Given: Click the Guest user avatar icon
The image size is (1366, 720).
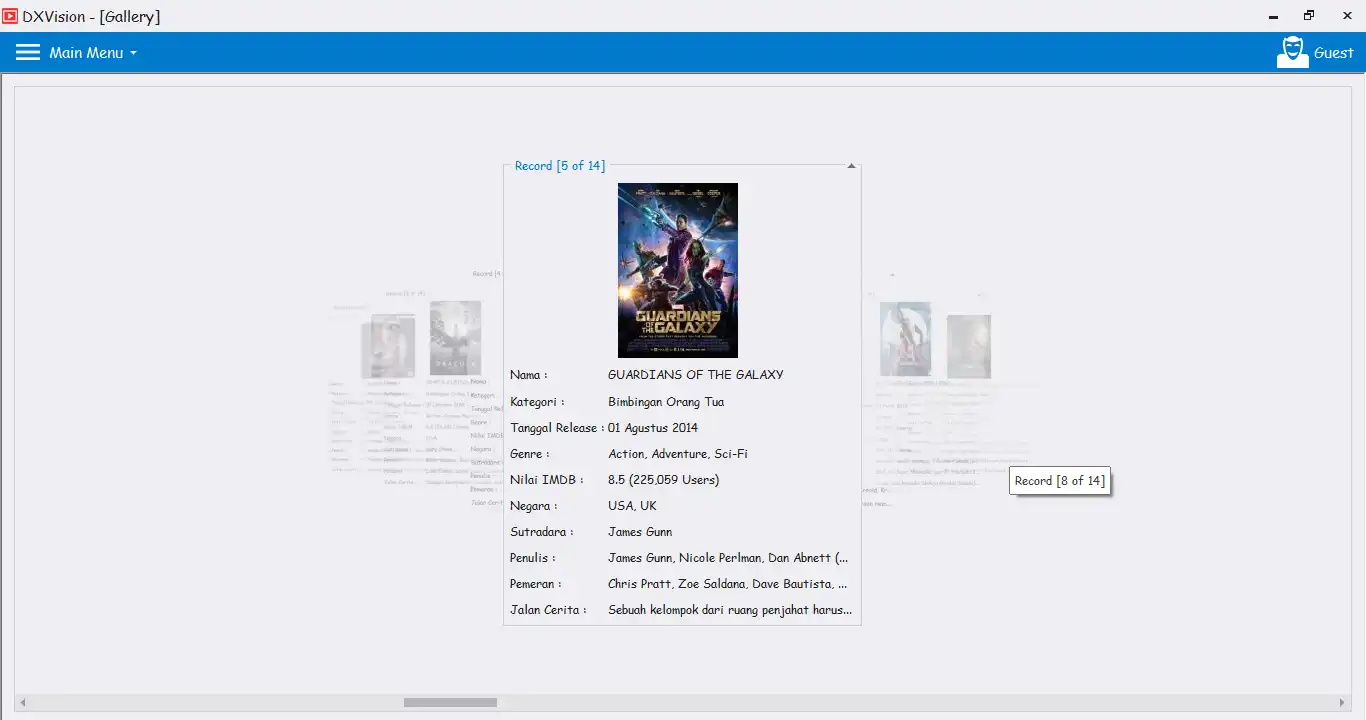Looking at the screenshot, I should (1292, 52).
